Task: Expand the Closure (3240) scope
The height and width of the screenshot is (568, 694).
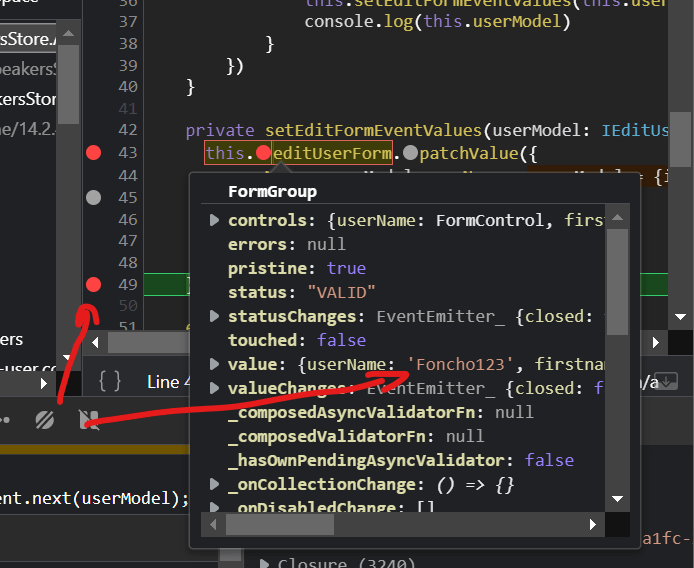Action: coord(264,563)
